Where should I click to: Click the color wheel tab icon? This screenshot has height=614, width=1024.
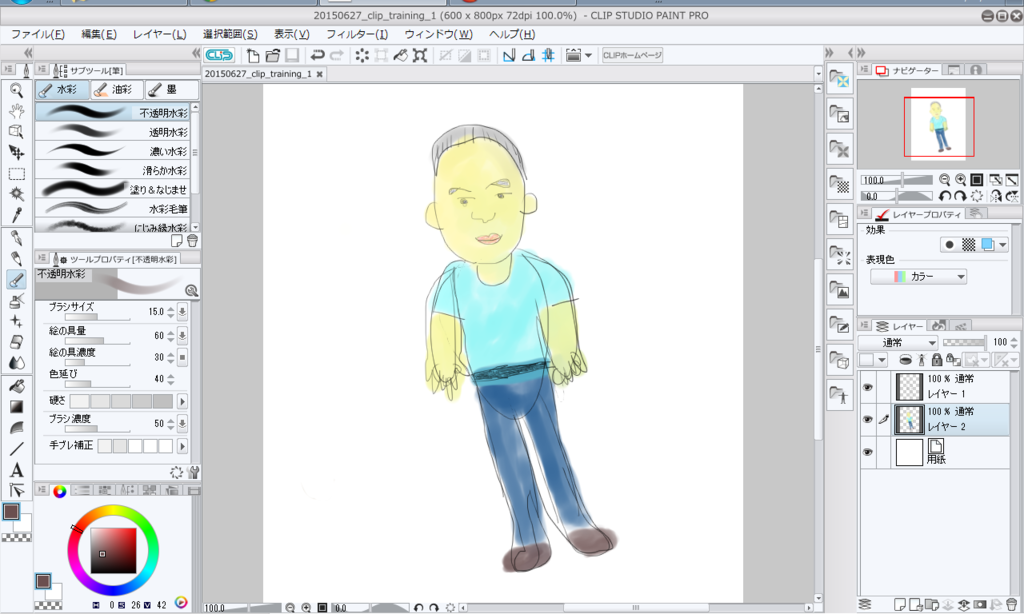59,491
